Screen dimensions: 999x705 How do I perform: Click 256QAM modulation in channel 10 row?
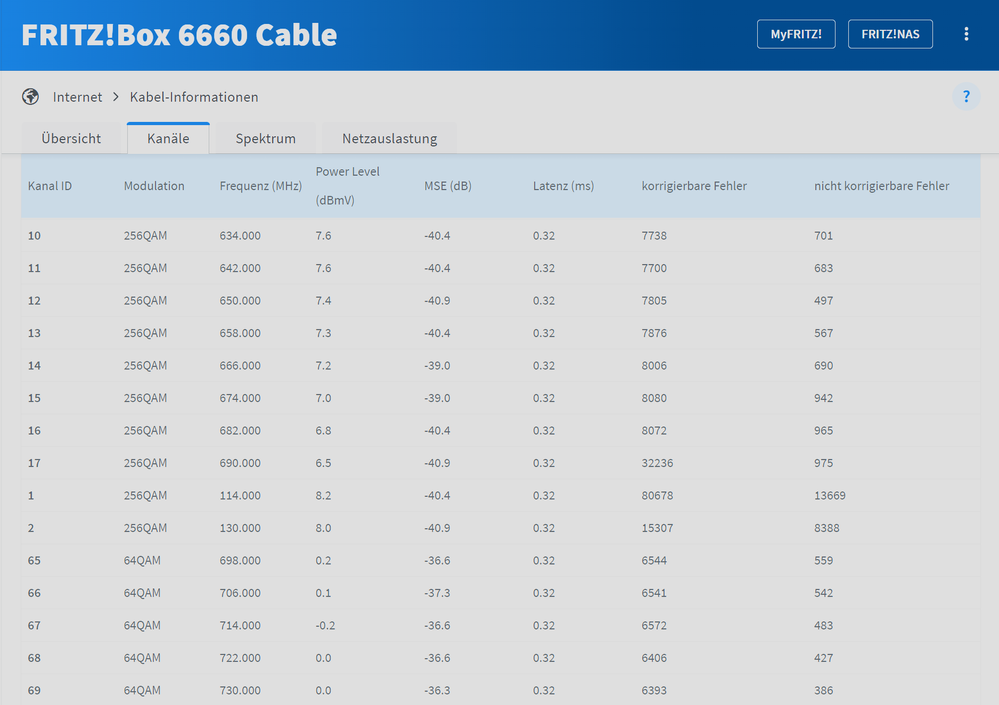[145, 236]
